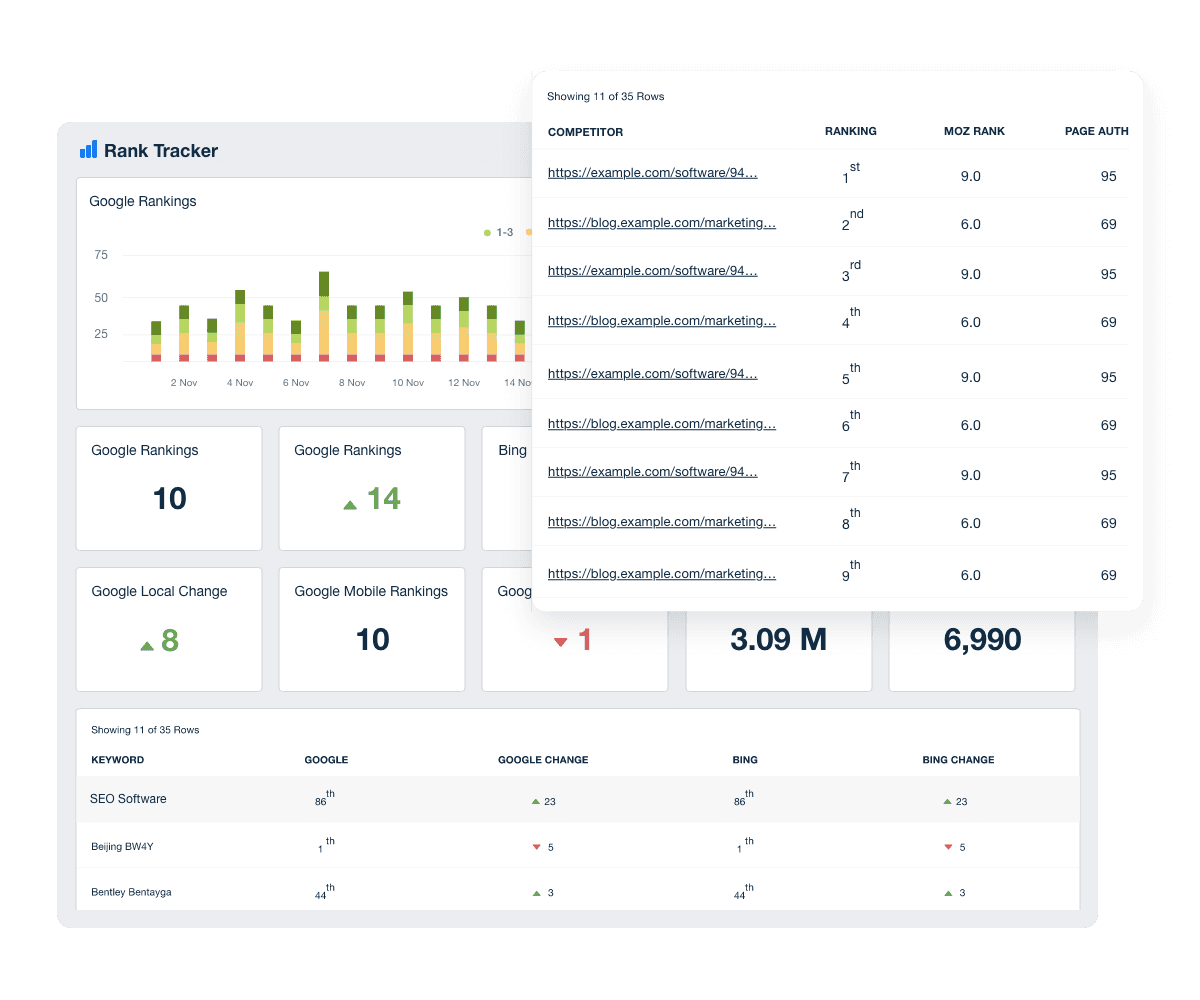Image resolution: width=1200 pixels, height=1000 pixels.
Task: Sort by the PAGE AUTH column header
Action: point(1096,131)
